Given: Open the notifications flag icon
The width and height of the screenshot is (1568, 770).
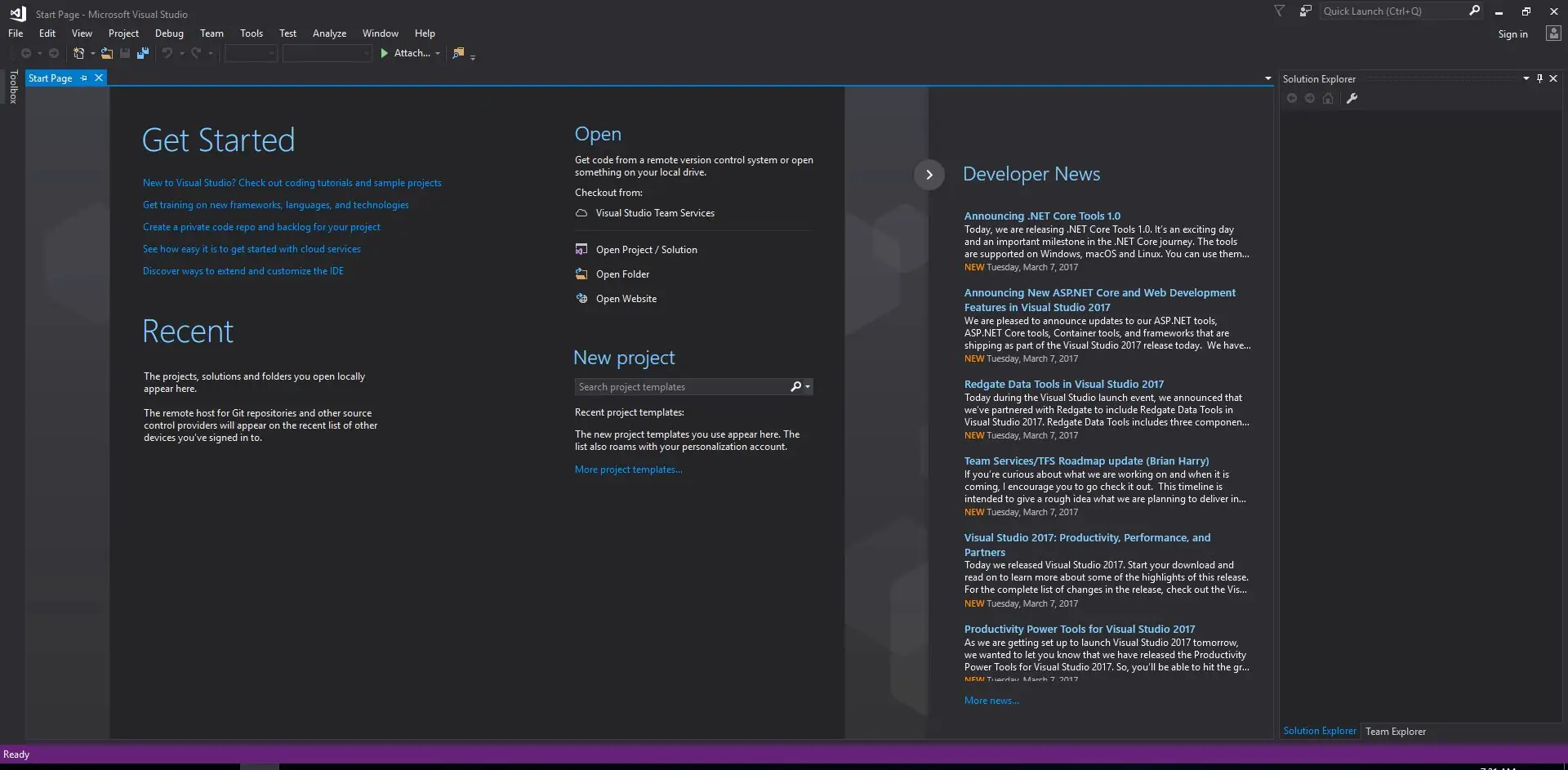Looking at the screenshot, I should (x=1280, y=11).
